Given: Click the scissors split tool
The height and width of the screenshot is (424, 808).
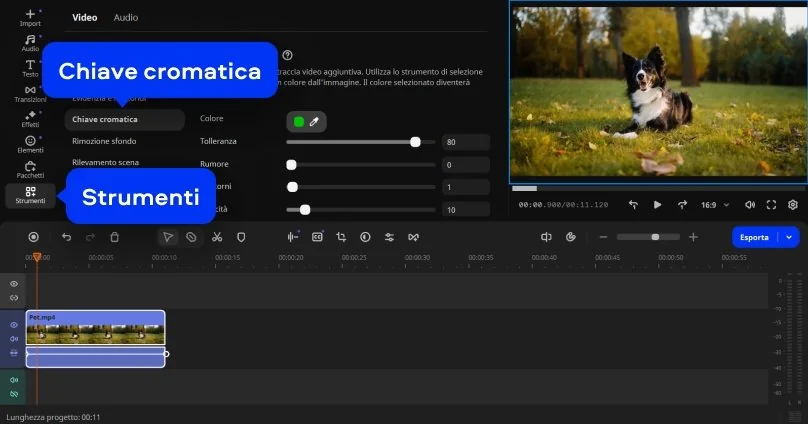Looking at the screenshot, I should coord(217,237).
